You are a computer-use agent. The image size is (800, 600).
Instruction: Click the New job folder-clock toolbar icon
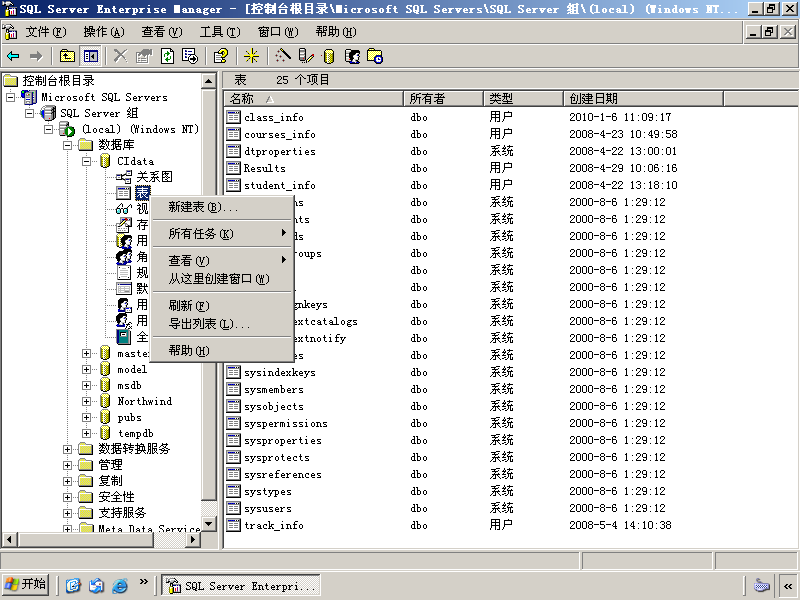point(375,56)
